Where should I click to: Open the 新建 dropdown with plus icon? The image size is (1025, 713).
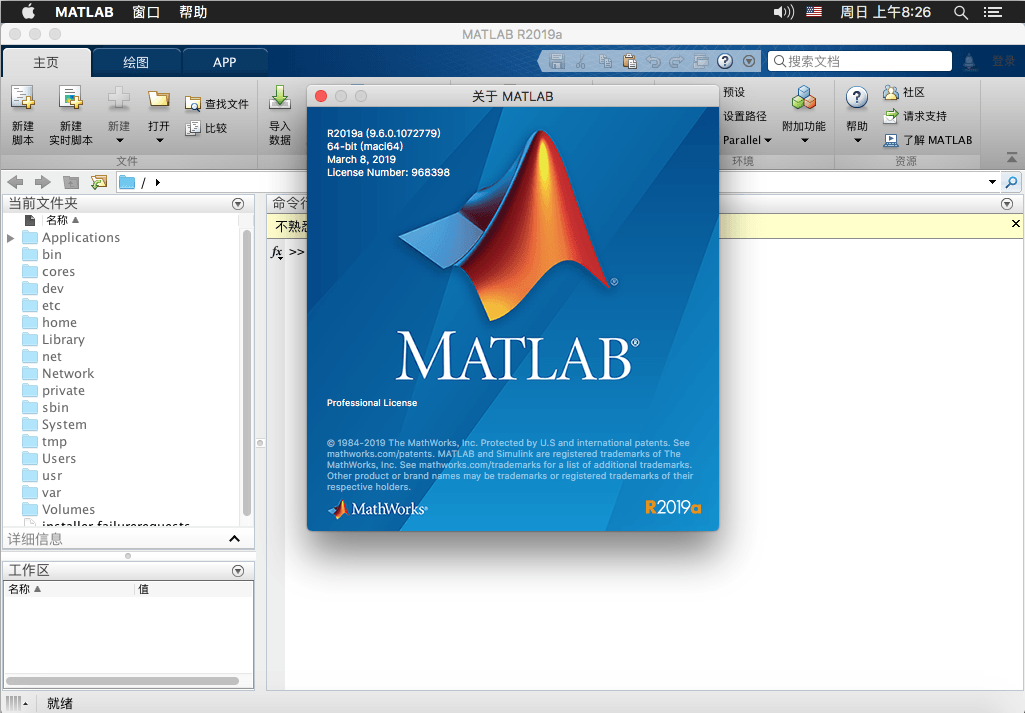pyautogui.click(x=118, y=116)
